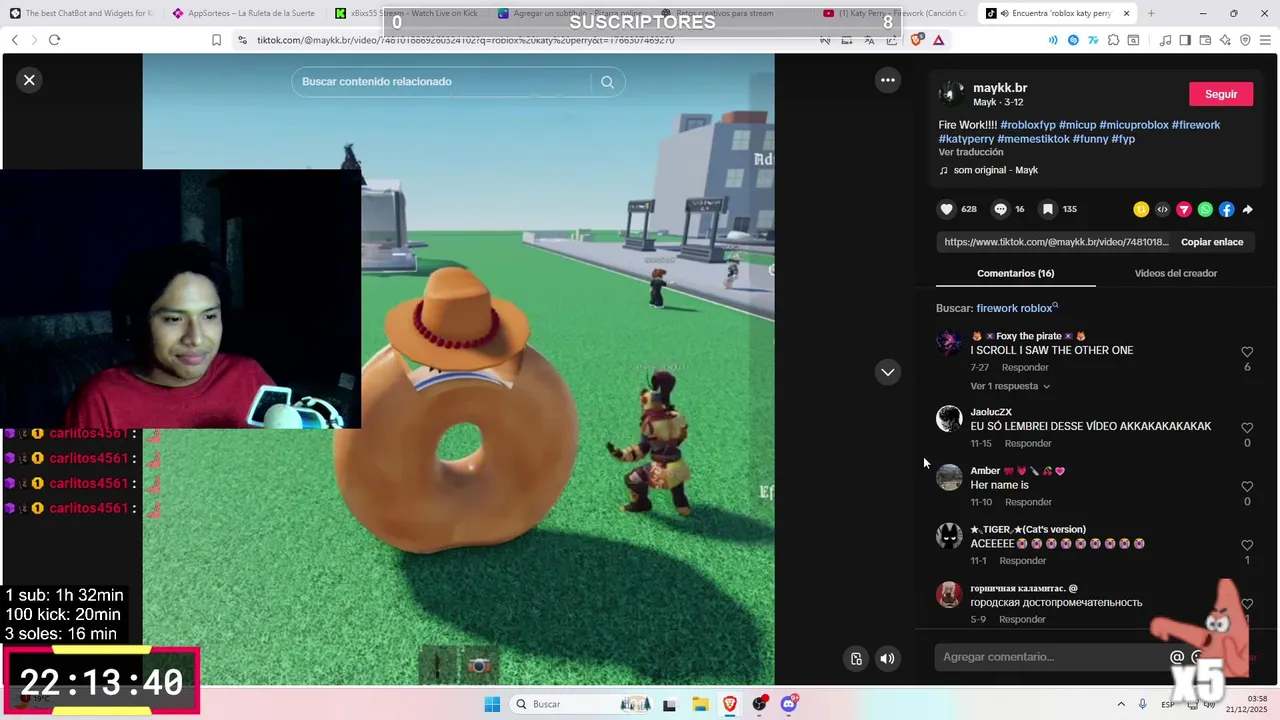Follow maykk.br with Seguir button

point(1221,94)
